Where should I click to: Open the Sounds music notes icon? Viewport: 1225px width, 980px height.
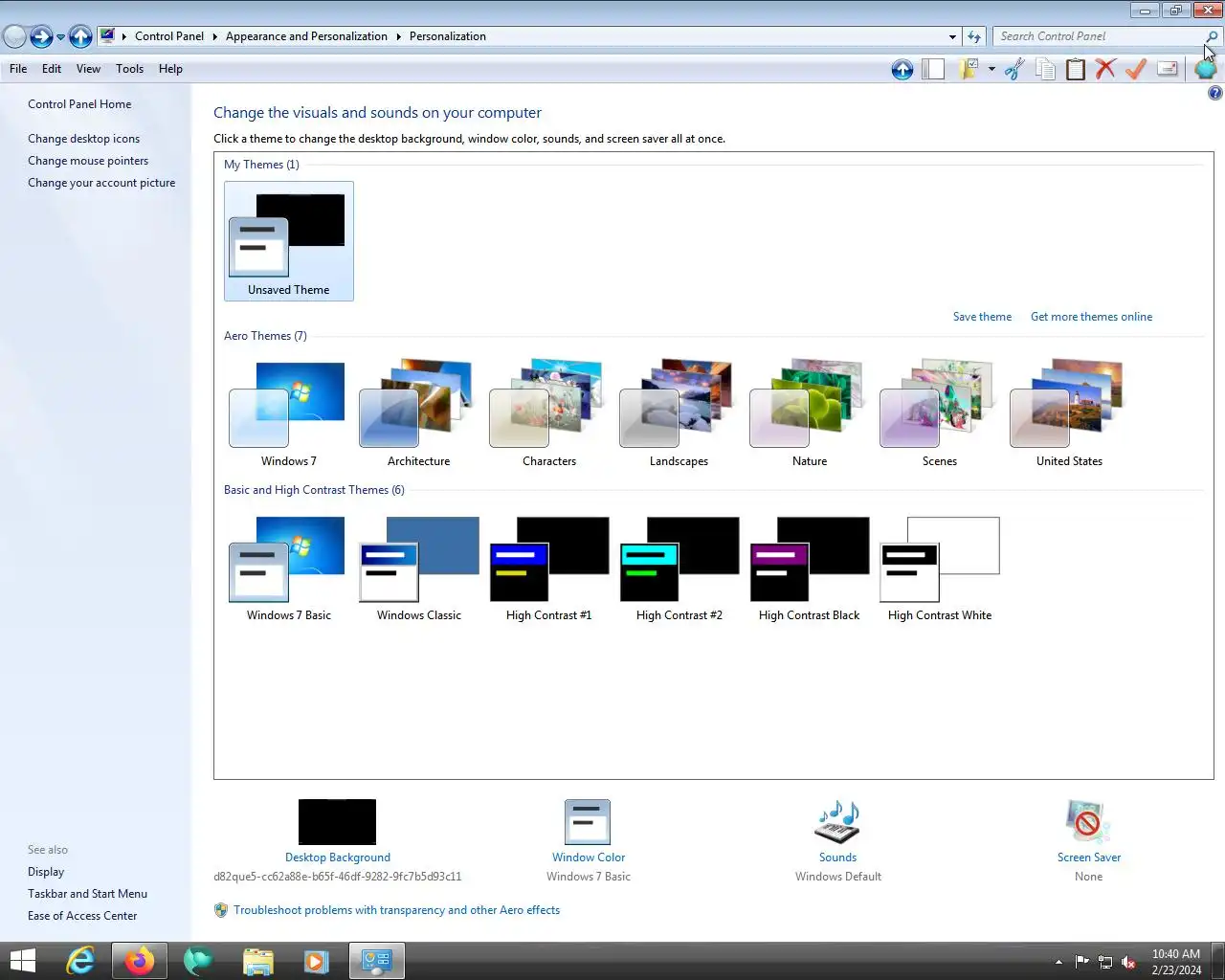tap(837, 822)
